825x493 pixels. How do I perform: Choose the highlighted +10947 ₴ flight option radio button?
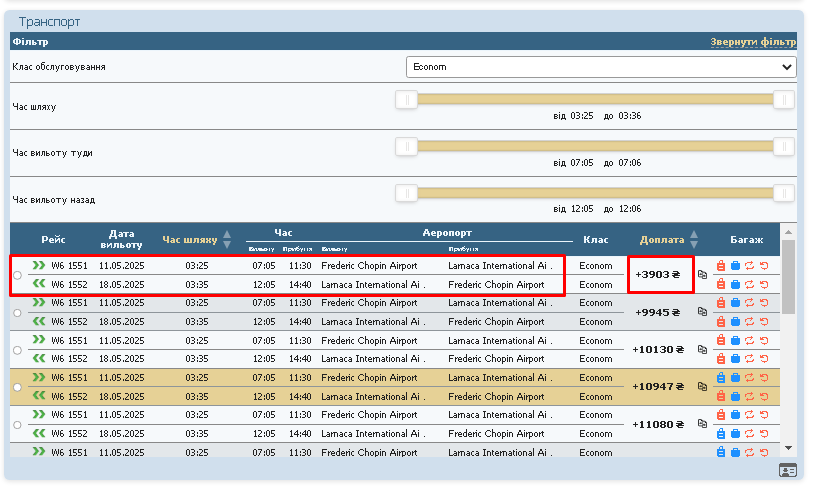coord(17,387)
